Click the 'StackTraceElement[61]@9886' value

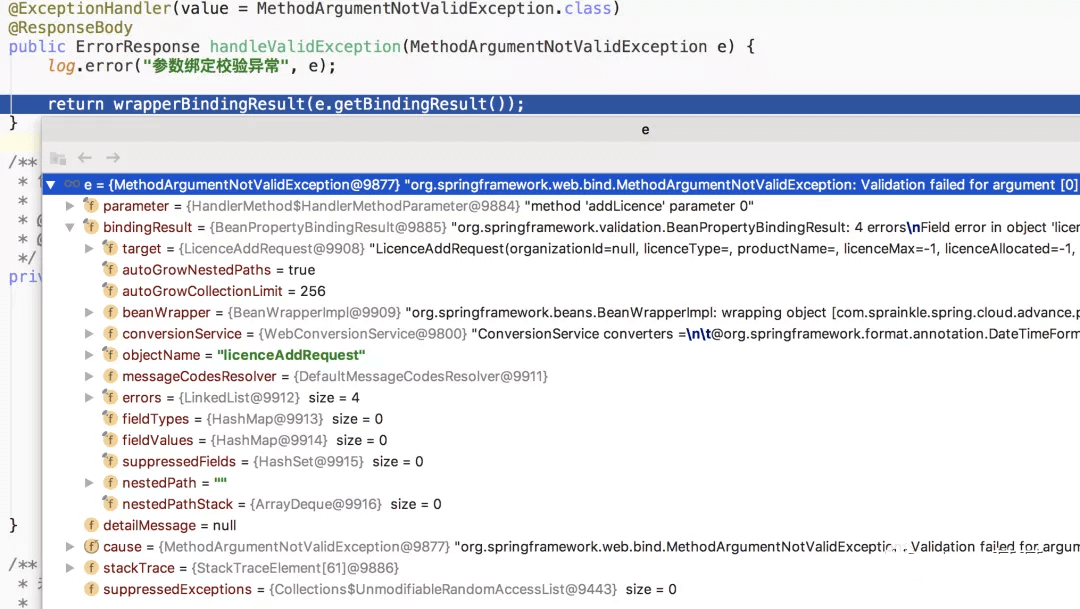(295, 568)
